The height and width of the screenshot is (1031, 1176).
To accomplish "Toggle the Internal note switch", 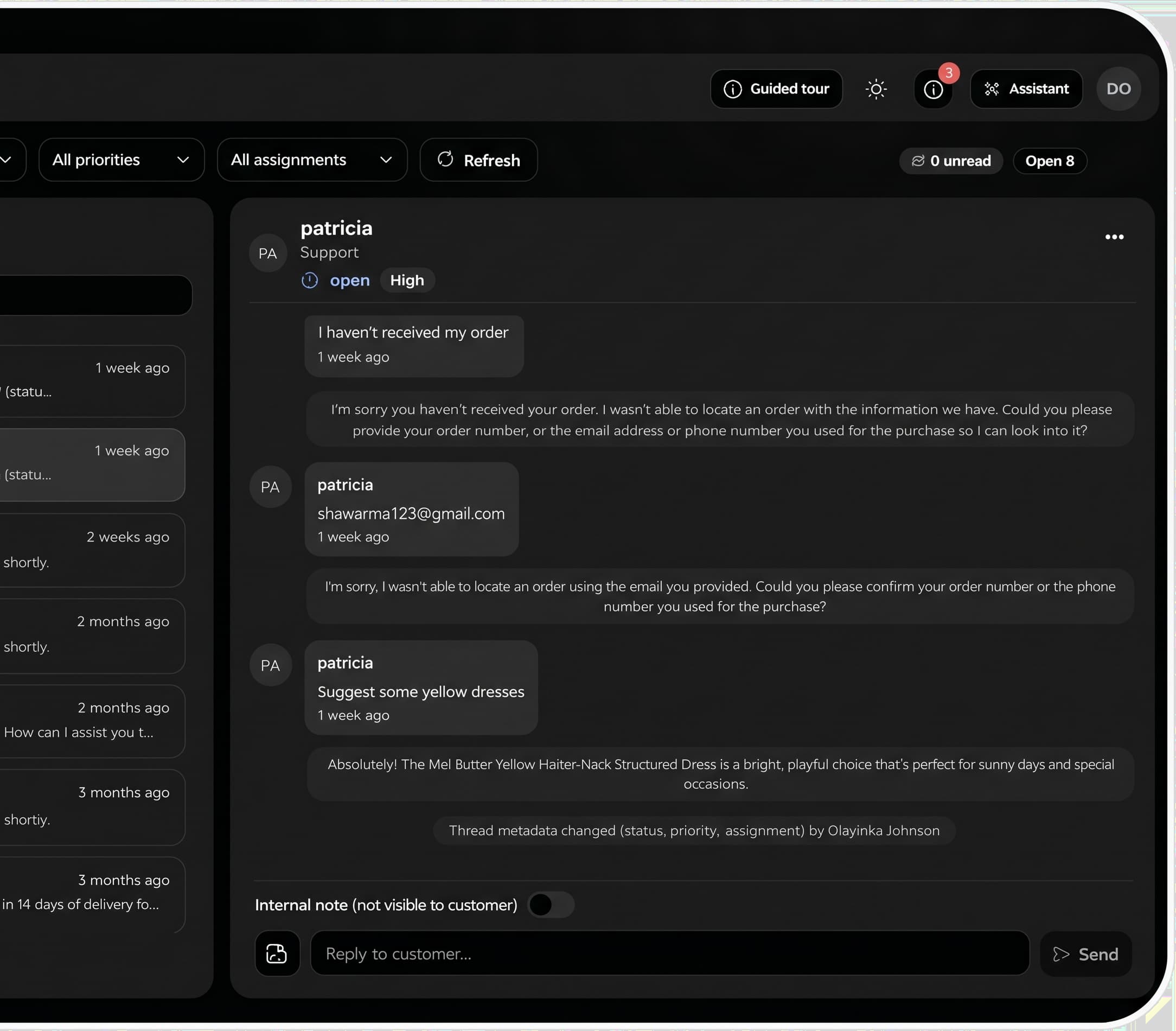I will 551,905.
